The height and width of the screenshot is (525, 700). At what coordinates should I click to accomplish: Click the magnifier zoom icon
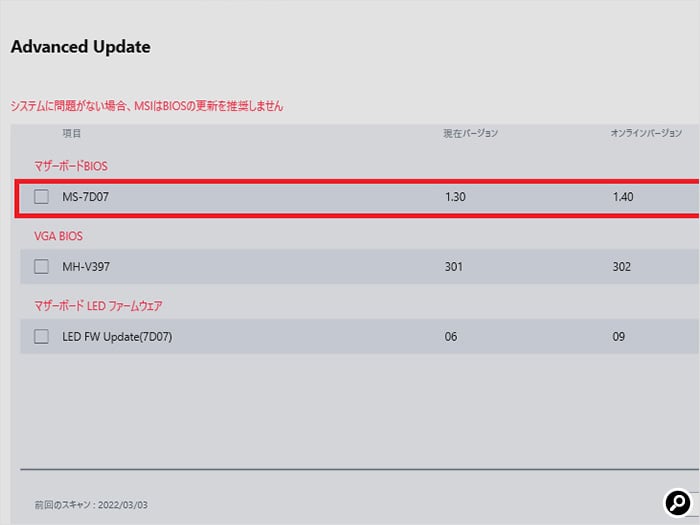[x=678, y=503]
